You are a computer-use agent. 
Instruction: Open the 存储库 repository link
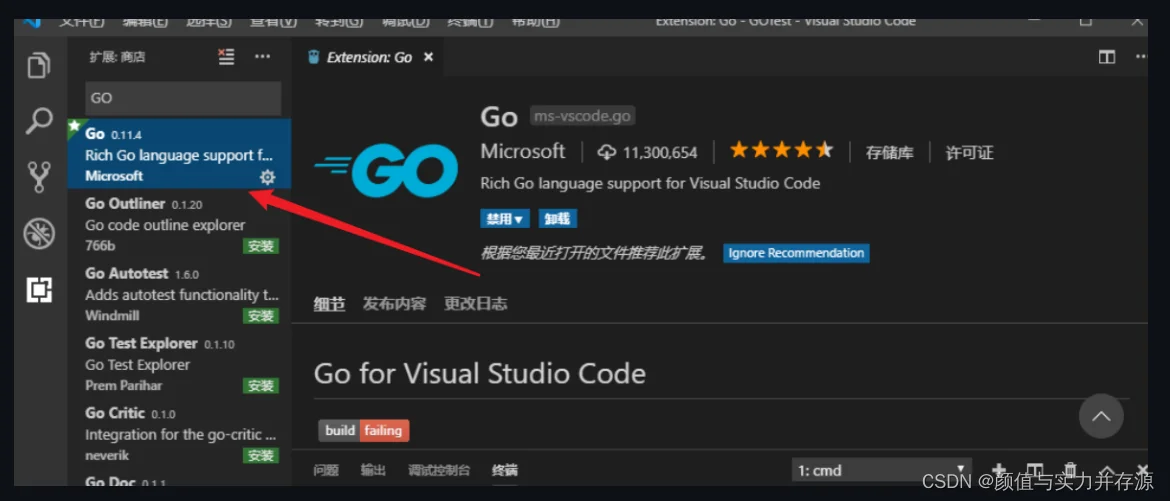coord(889,153)
